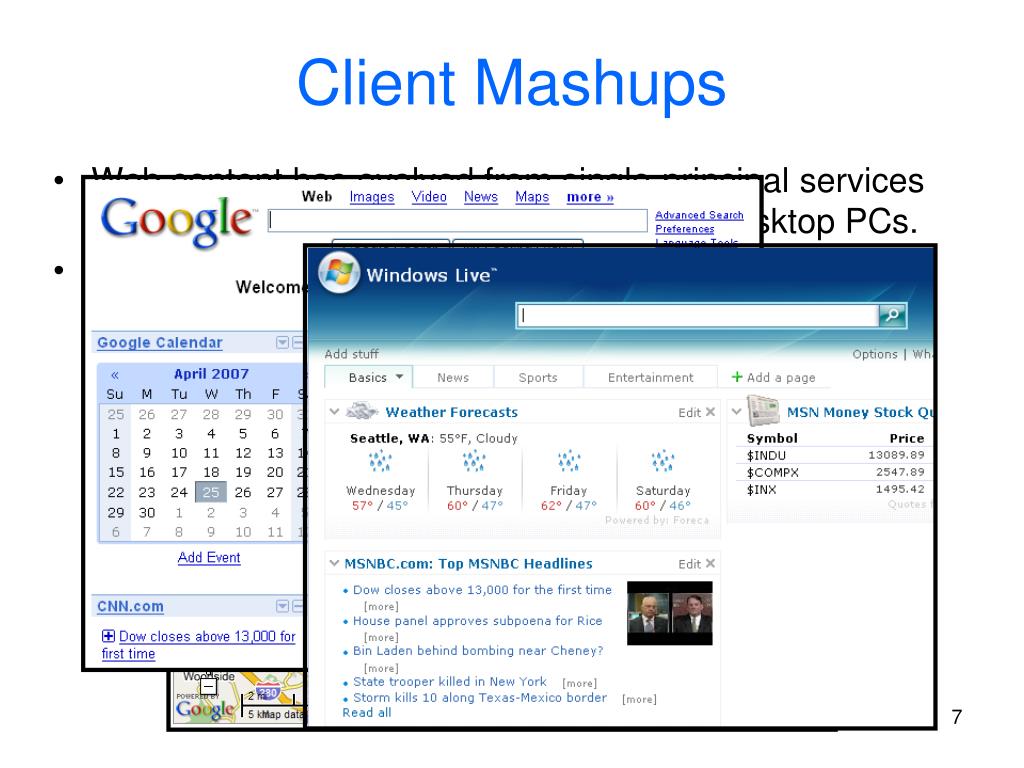Collapse the MSNBC.com Top Headlines chevron
Screen dimensions: 1024x768
tap(334, 563)
